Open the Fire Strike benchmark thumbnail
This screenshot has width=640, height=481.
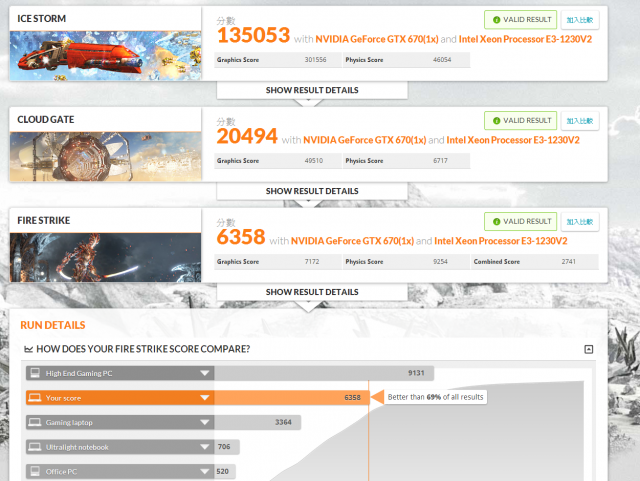pos(105,257)
